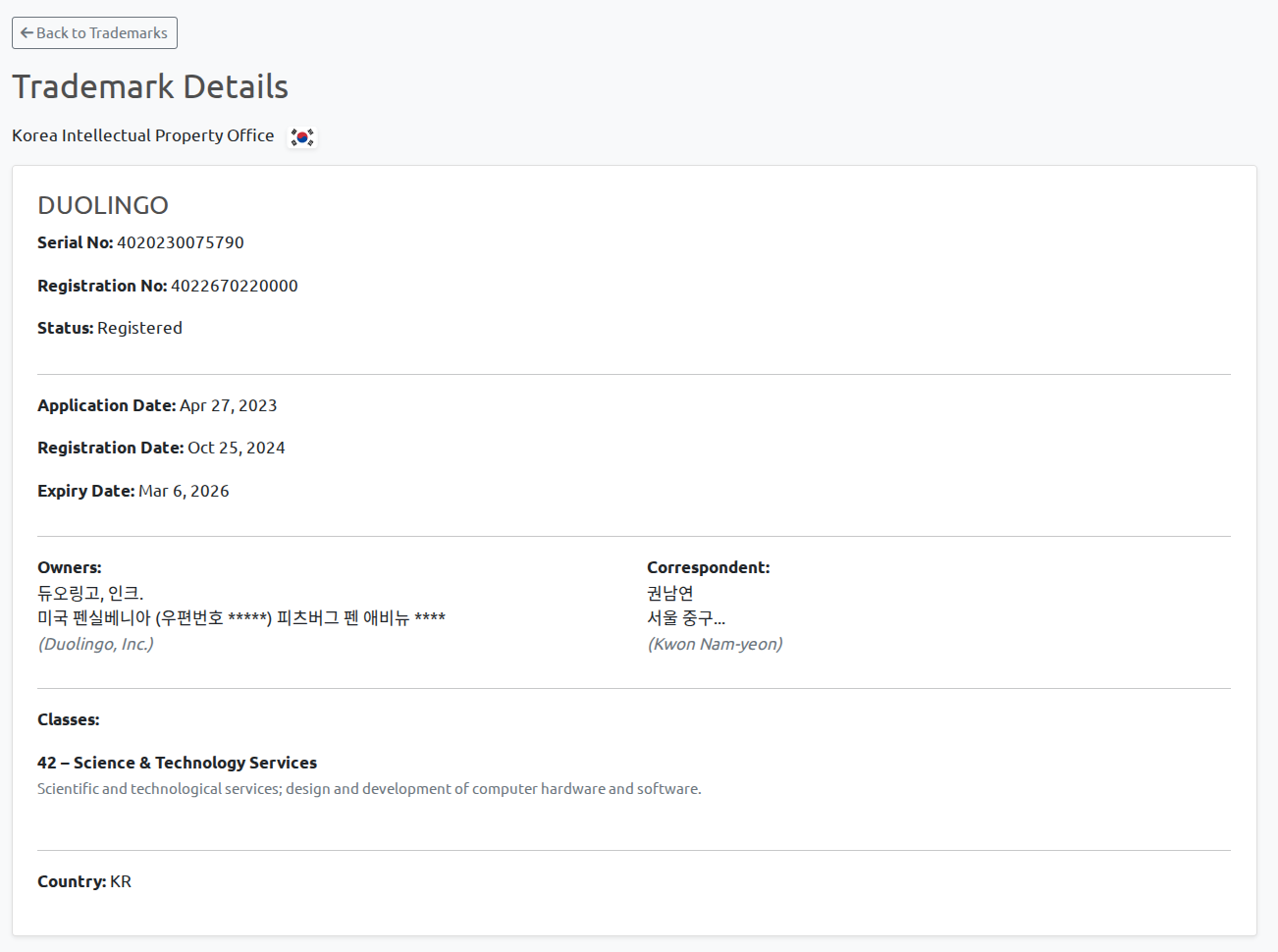Expand the truncated correspondent address 서울 중구…
The width and height of the screenshot is (1278, 952).
(x=684, y=618)
